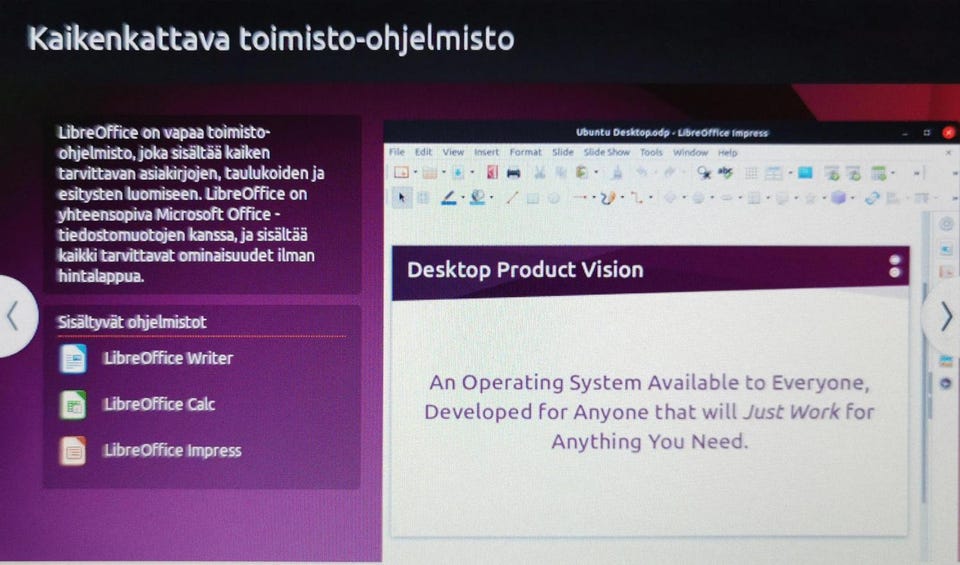This screenshot has height=565, width=960.
Task: Click the Line Color pencil icon
Action: tap(449, 198)
